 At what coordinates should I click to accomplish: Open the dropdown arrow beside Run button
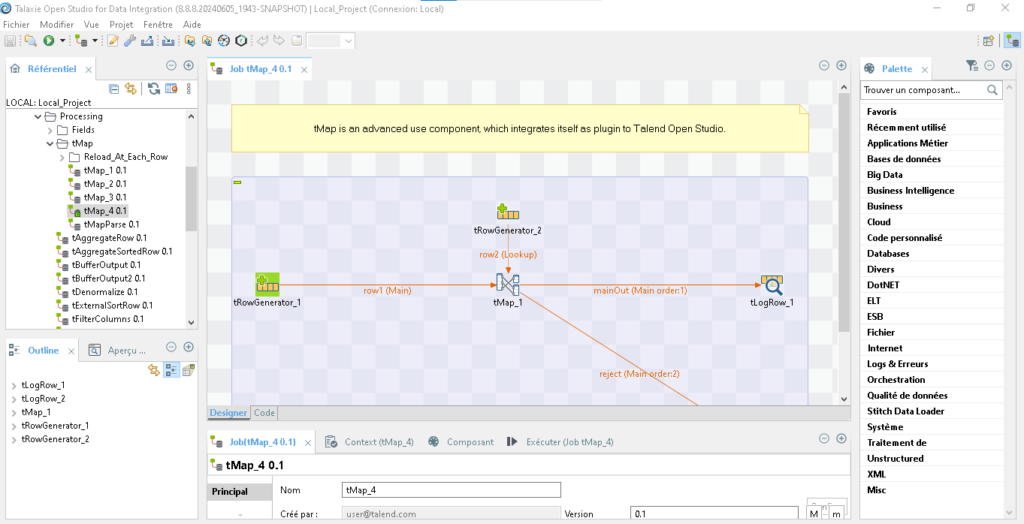(x=62, y=41)
